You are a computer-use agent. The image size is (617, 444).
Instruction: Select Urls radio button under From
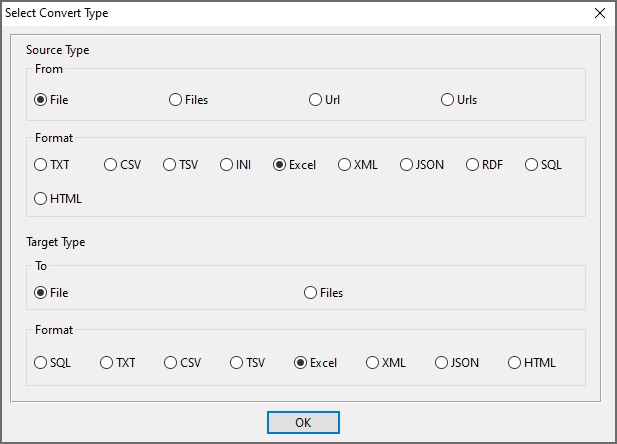(x=448, y=100)
